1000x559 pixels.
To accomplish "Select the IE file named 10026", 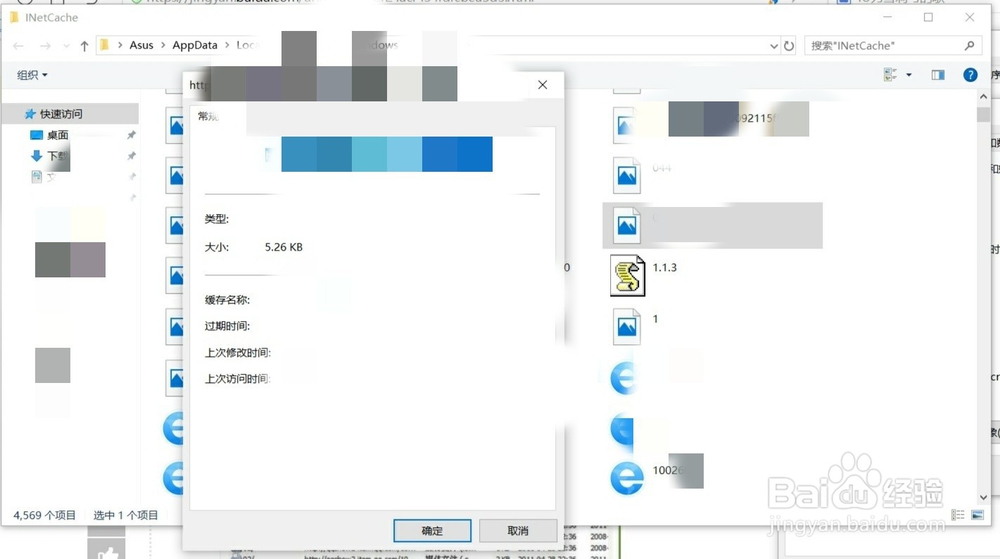I will 626,477.
